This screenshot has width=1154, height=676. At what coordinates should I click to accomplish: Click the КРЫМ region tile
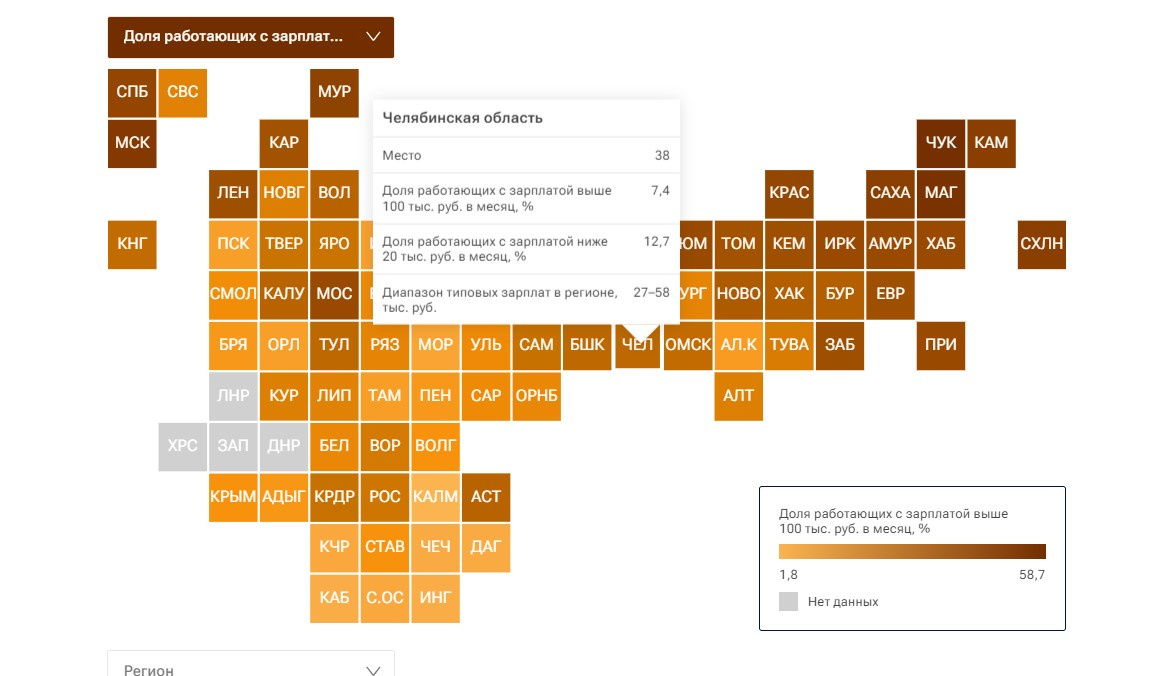click(233, 497)
